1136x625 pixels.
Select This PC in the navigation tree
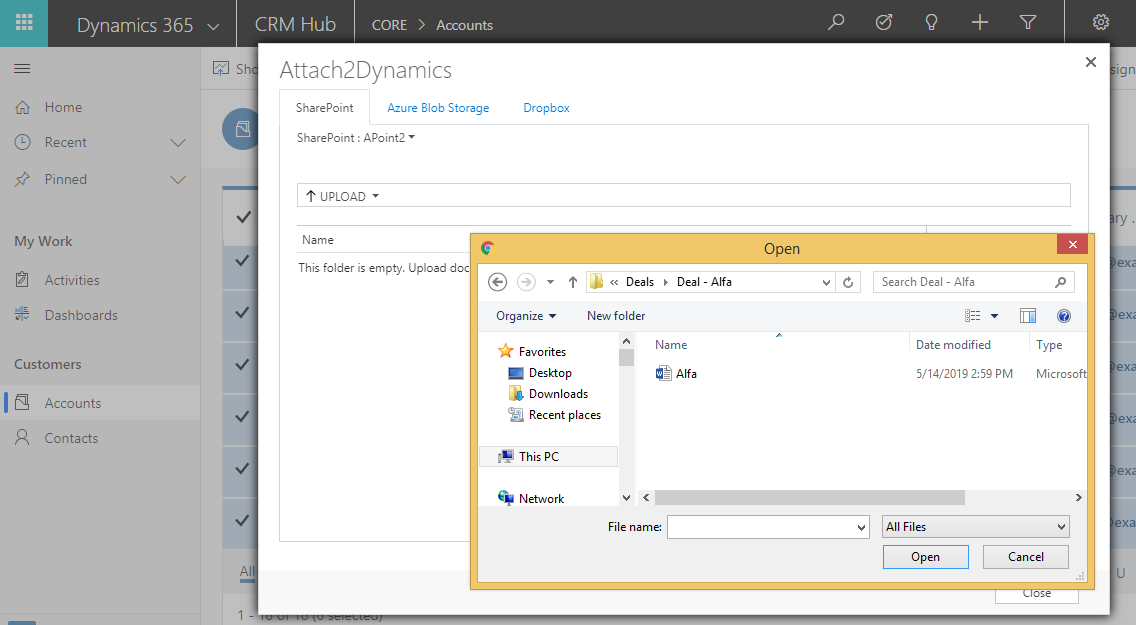(548, 456)
